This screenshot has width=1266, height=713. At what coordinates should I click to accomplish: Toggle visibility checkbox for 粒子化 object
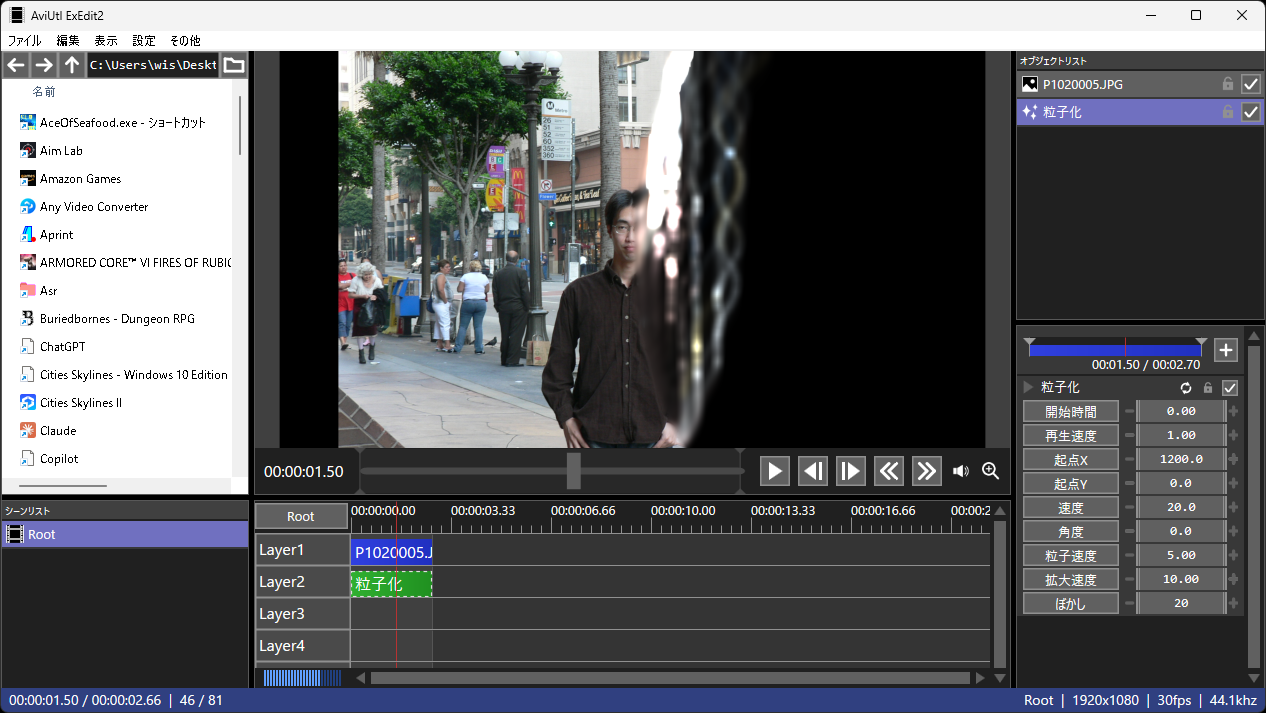(1250, 112)
